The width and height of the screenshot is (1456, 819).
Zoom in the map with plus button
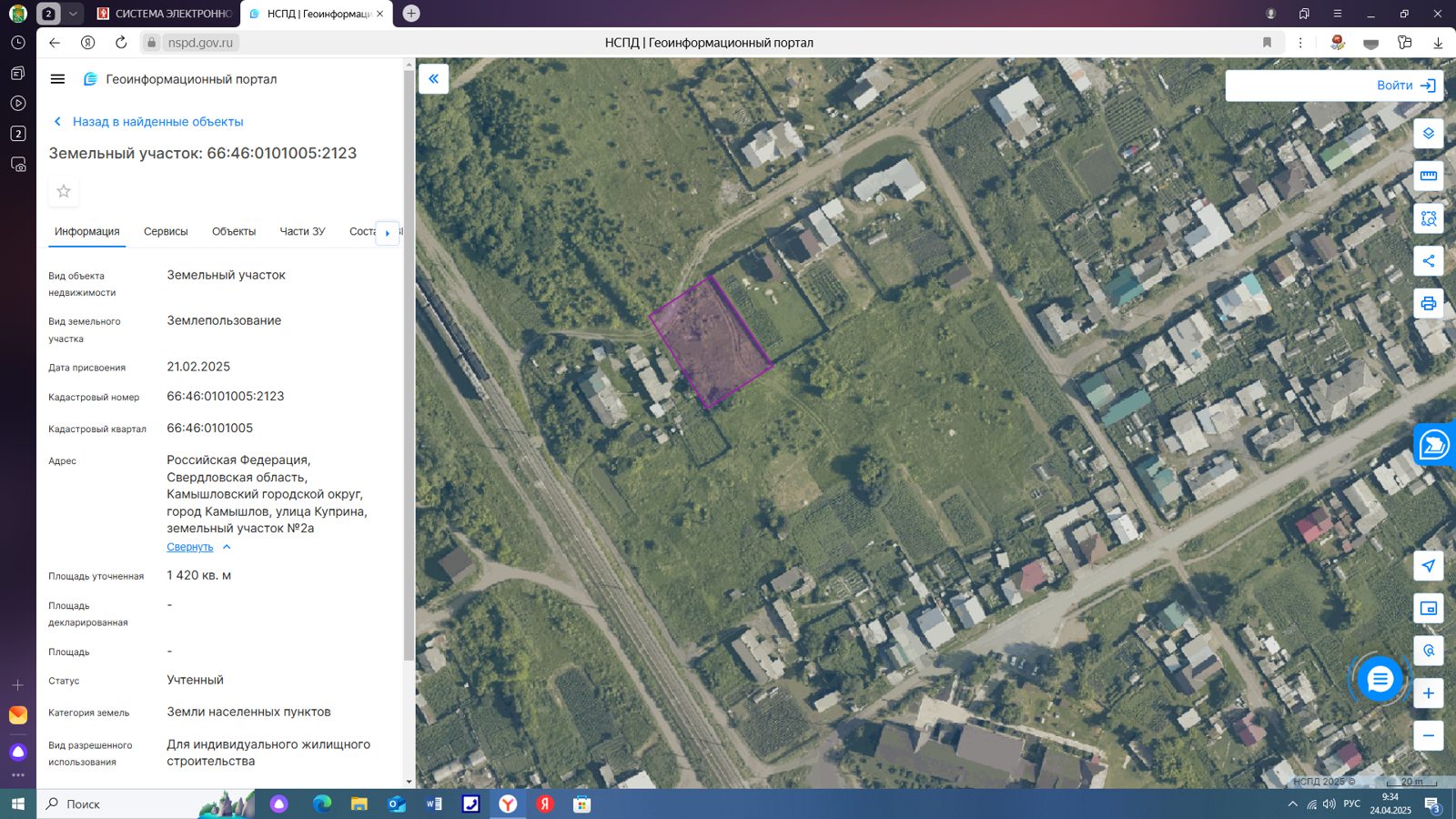tap(1428, 693)
